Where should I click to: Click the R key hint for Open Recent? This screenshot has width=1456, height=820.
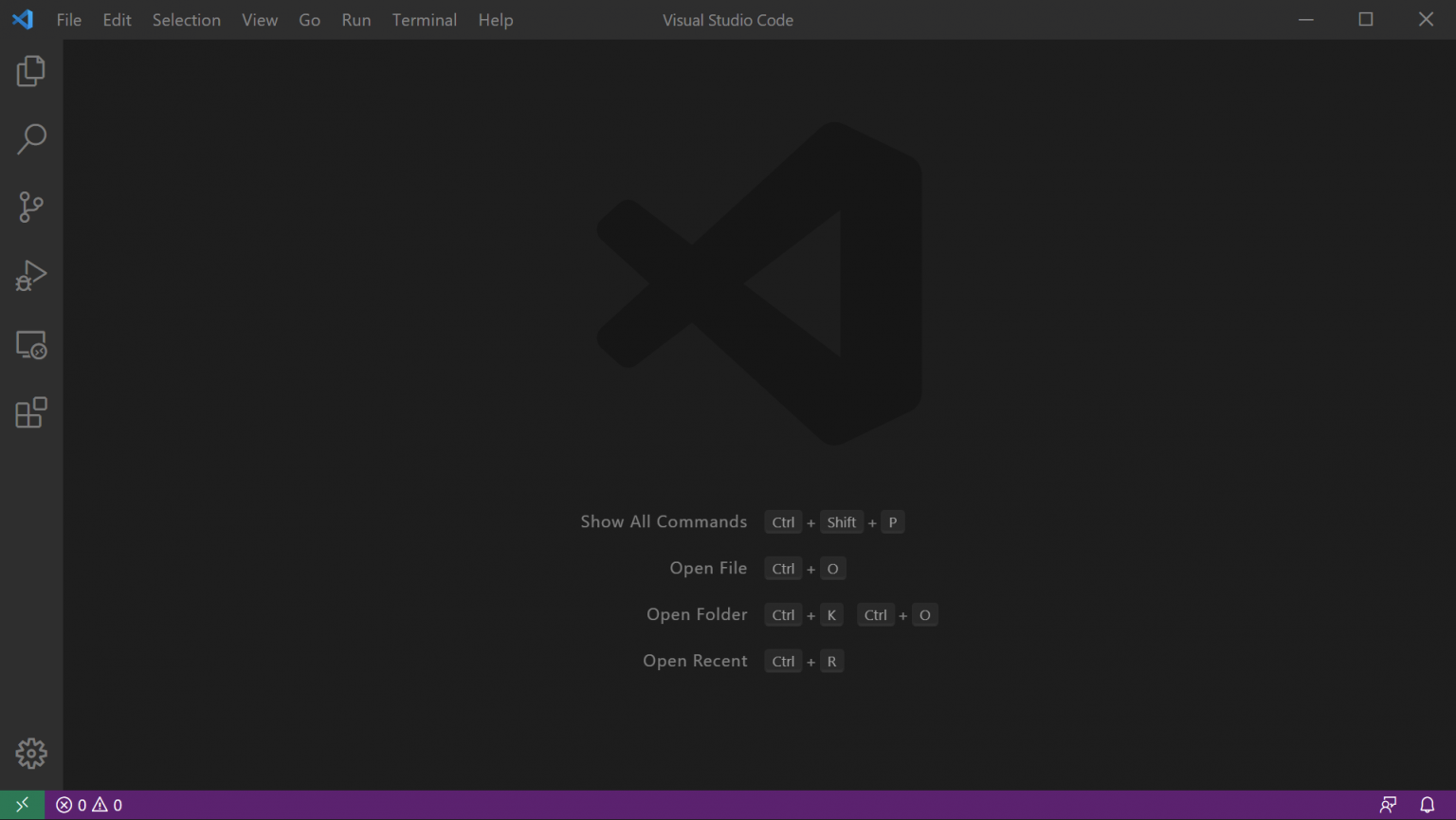(831, 662)
